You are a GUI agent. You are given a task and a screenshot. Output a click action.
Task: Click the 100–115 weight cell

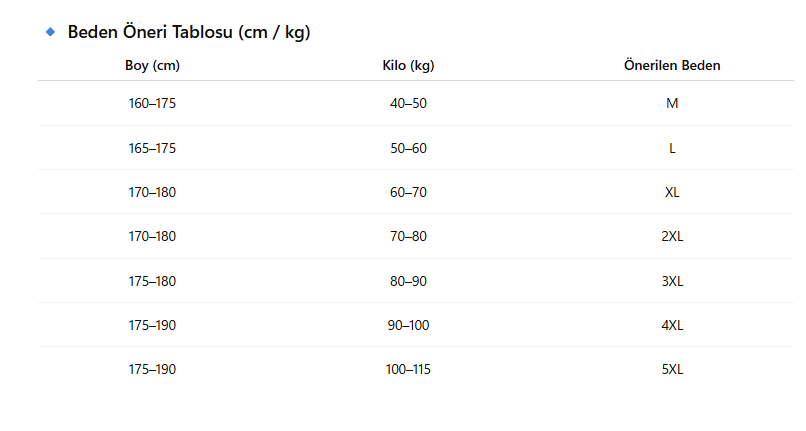(x=408, y=369)
